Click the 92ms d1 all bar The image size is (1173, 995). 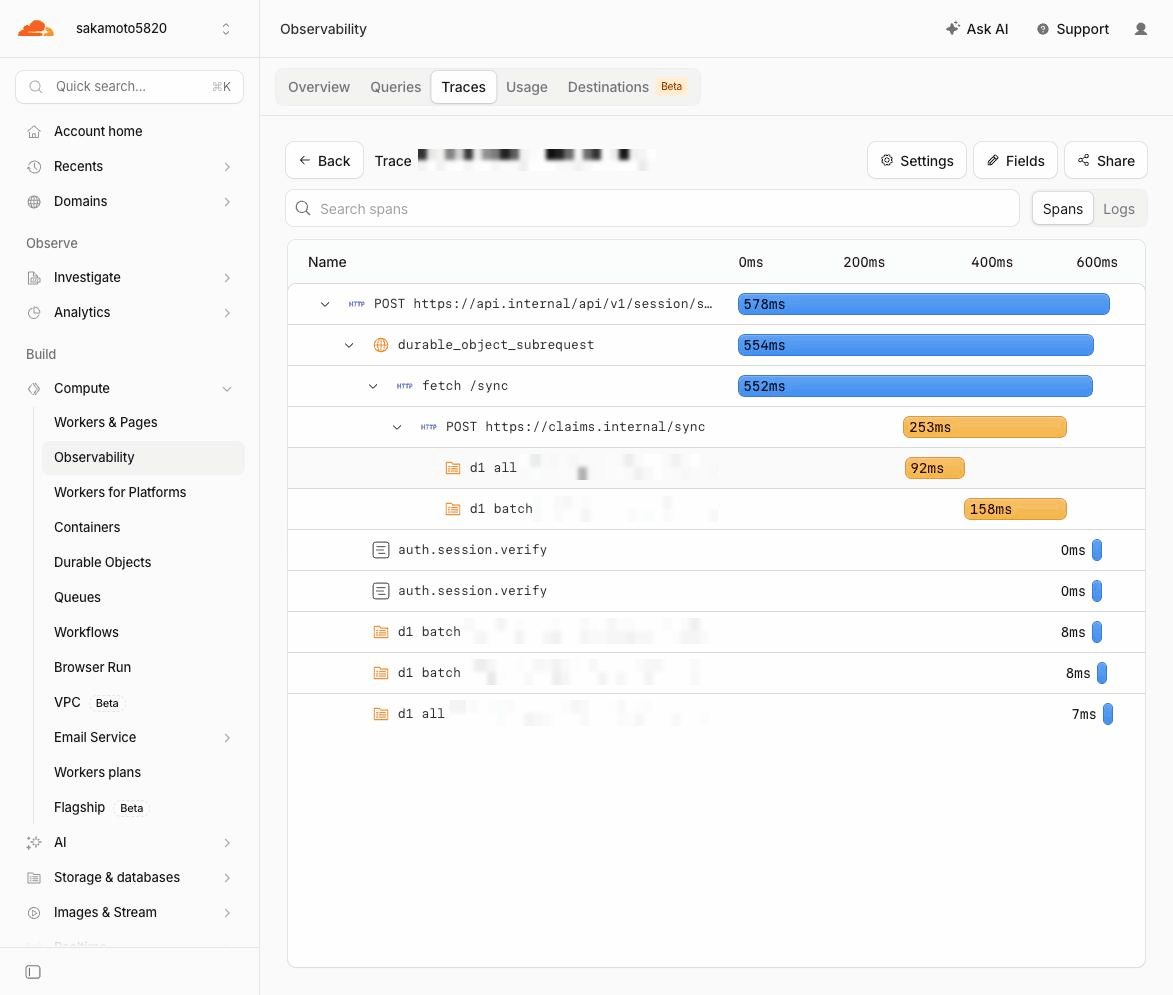point(934,468)
